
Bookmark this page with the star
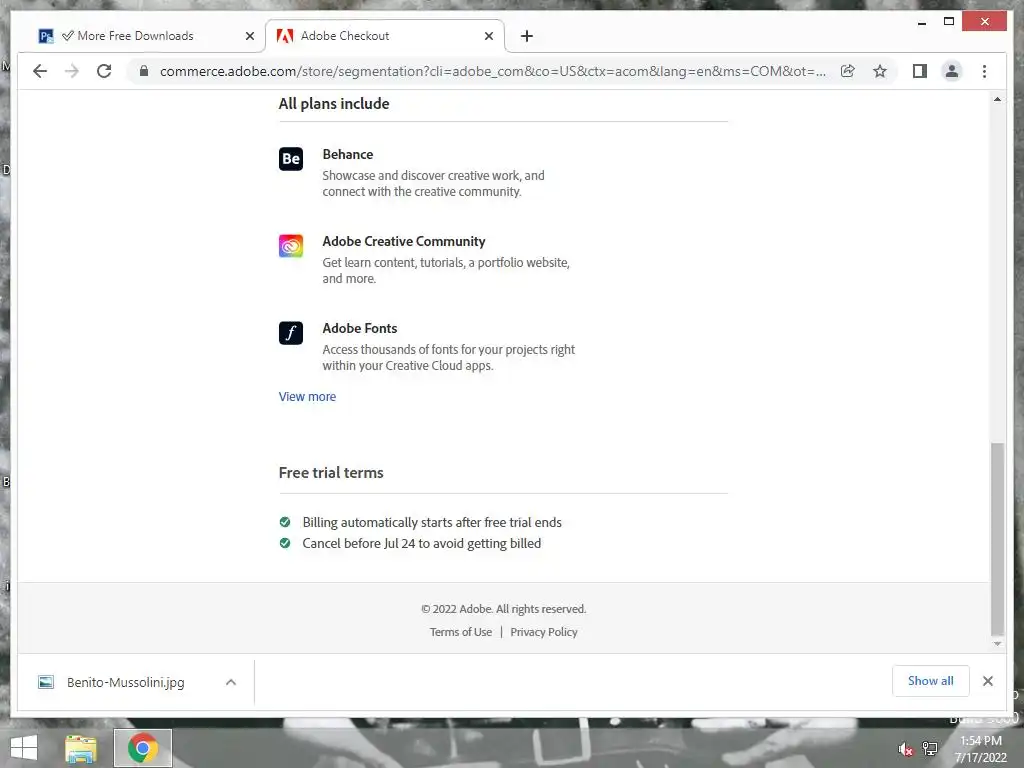880,71
